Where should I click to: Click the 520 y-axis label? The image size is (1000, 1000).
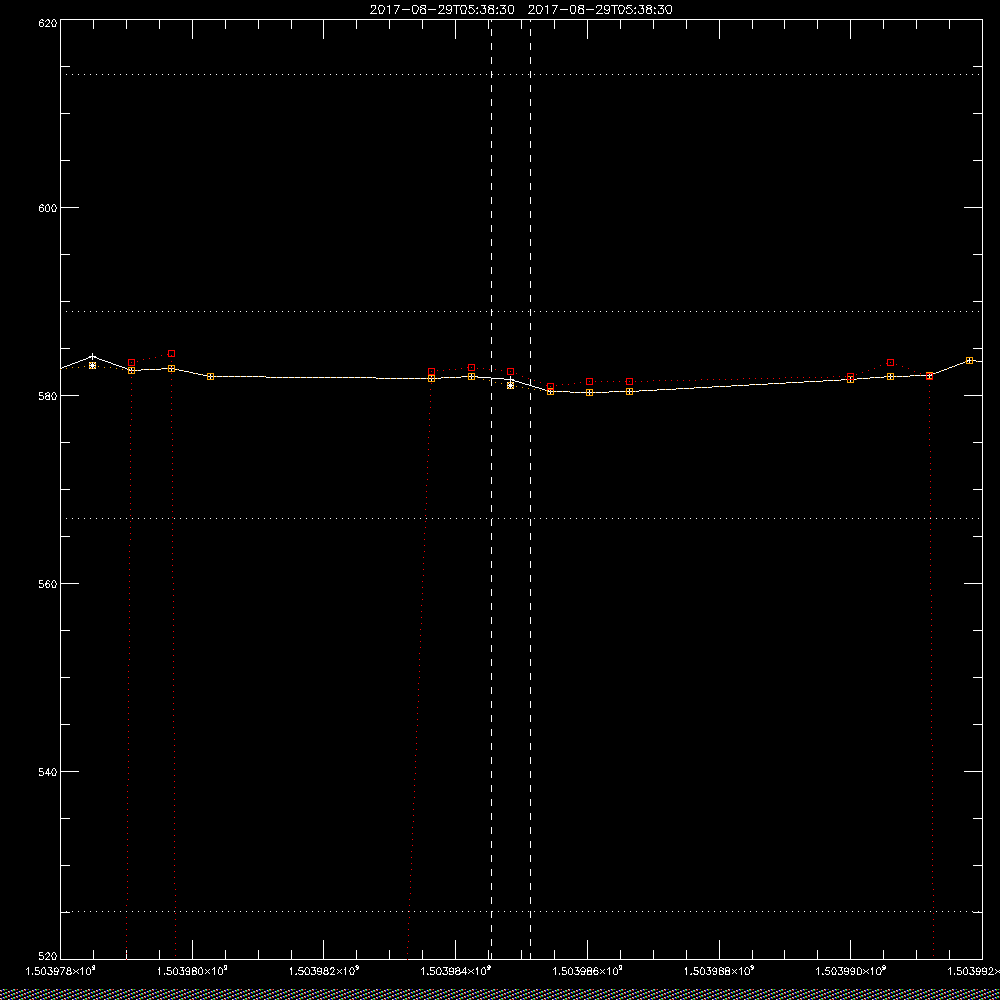[48, 956]
